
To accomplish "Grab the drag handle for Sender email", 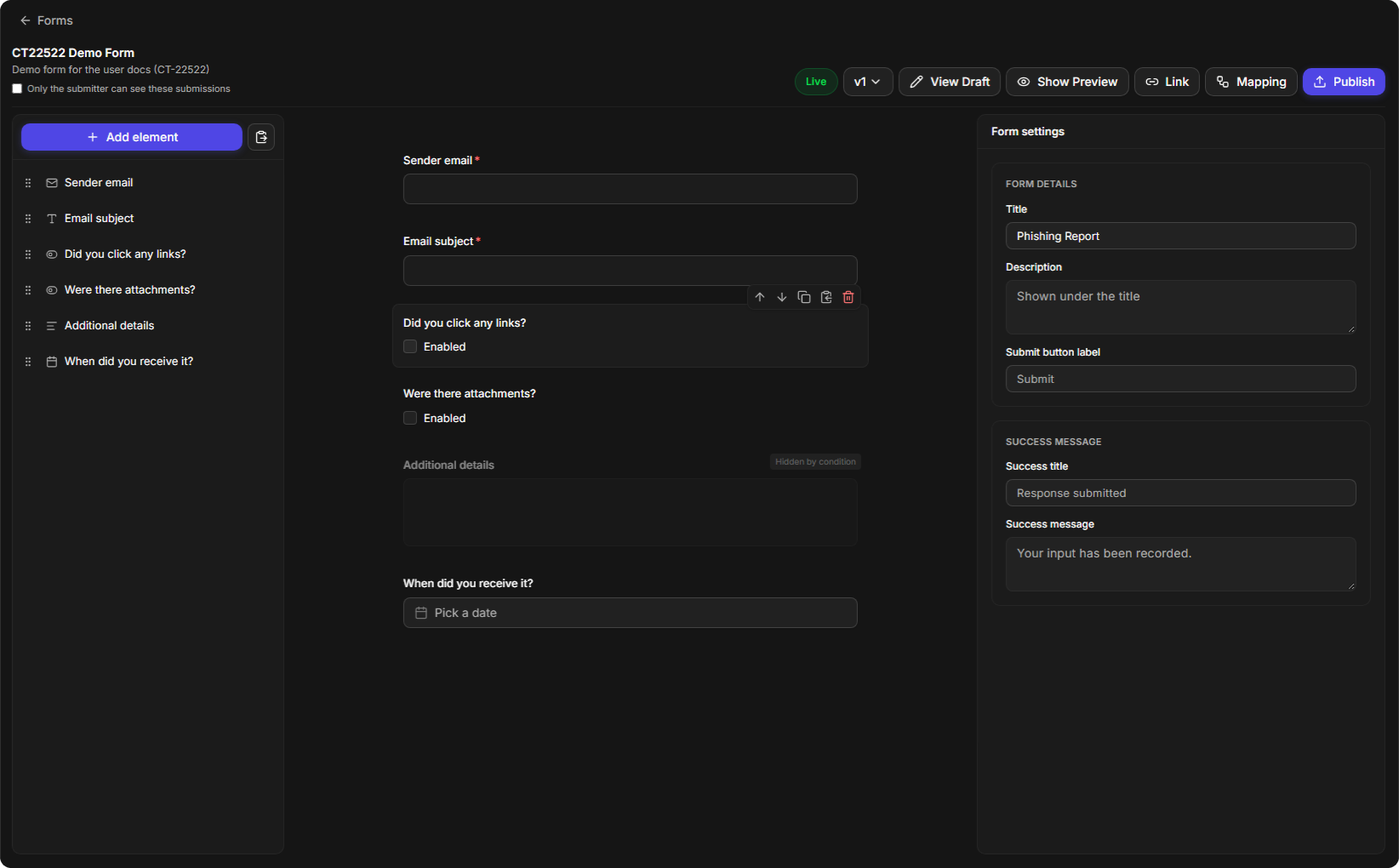I will point(28,183).
